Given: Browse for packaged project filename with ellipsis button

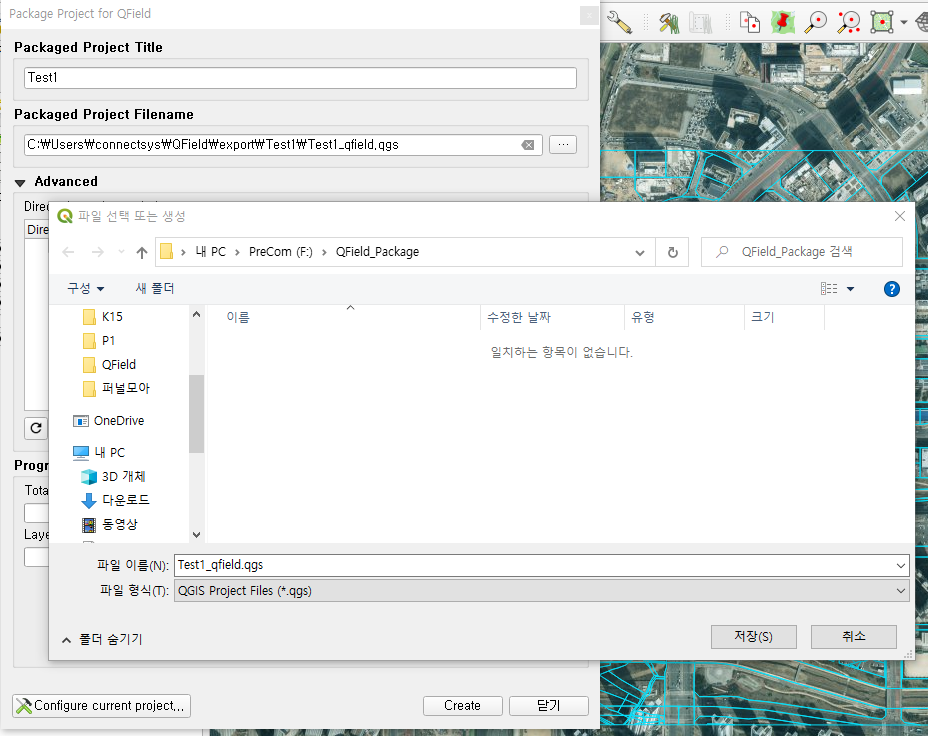Looking at the screenshot, I should [563, 144].
